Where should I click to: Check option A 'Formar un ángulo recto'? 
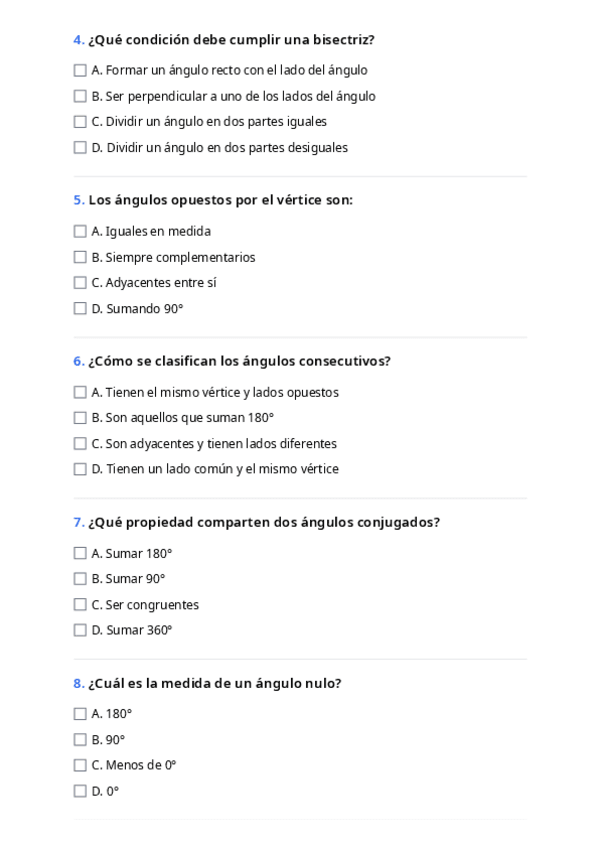coord(80,71)
